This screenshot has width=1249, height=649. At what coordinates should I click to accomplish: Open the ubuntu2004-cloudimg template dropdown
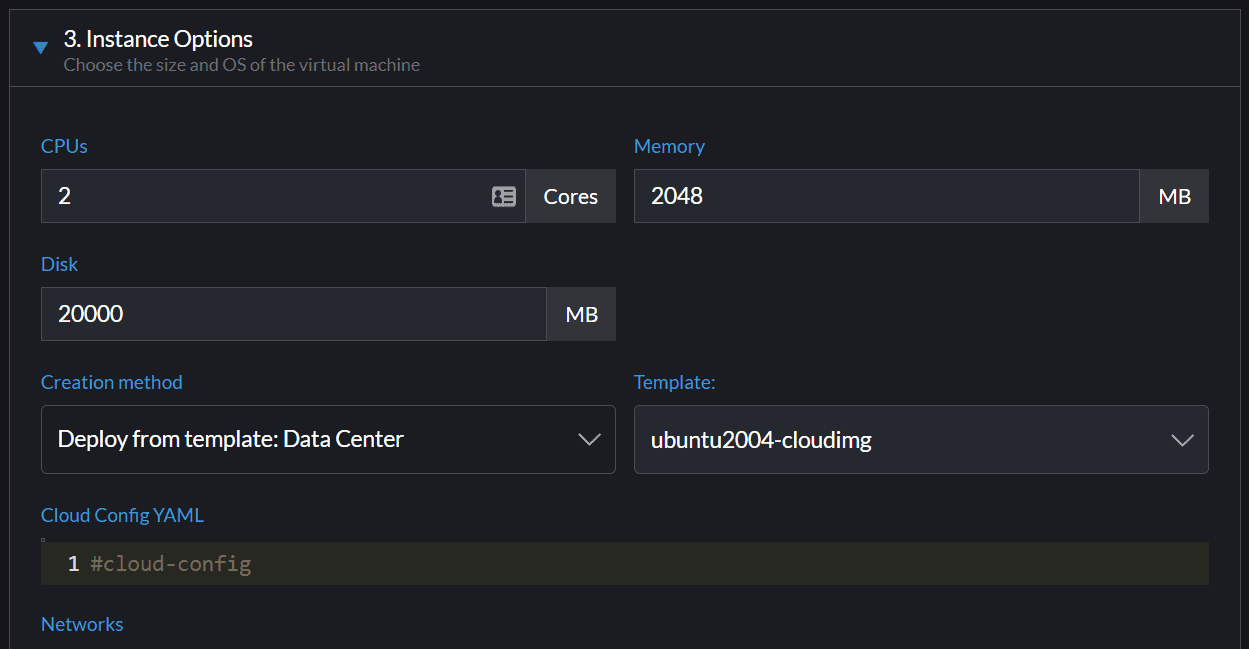[900, 439]
